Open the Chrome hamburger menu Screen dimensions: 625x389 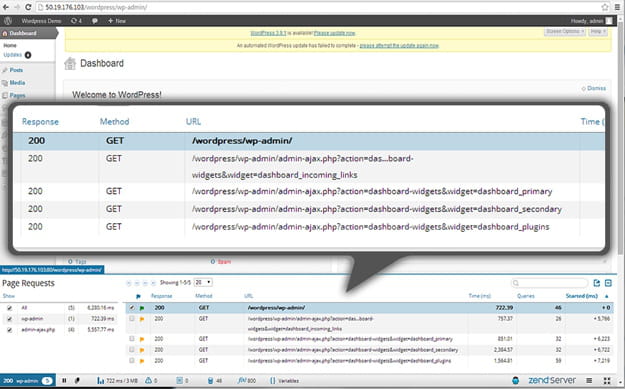617,7
